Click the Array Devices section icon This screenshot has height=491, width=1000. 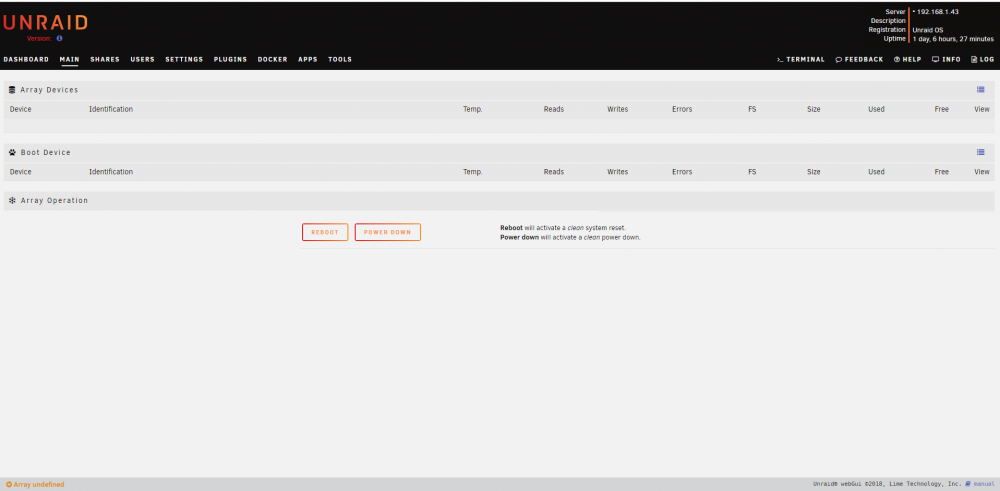coord(12,90)
